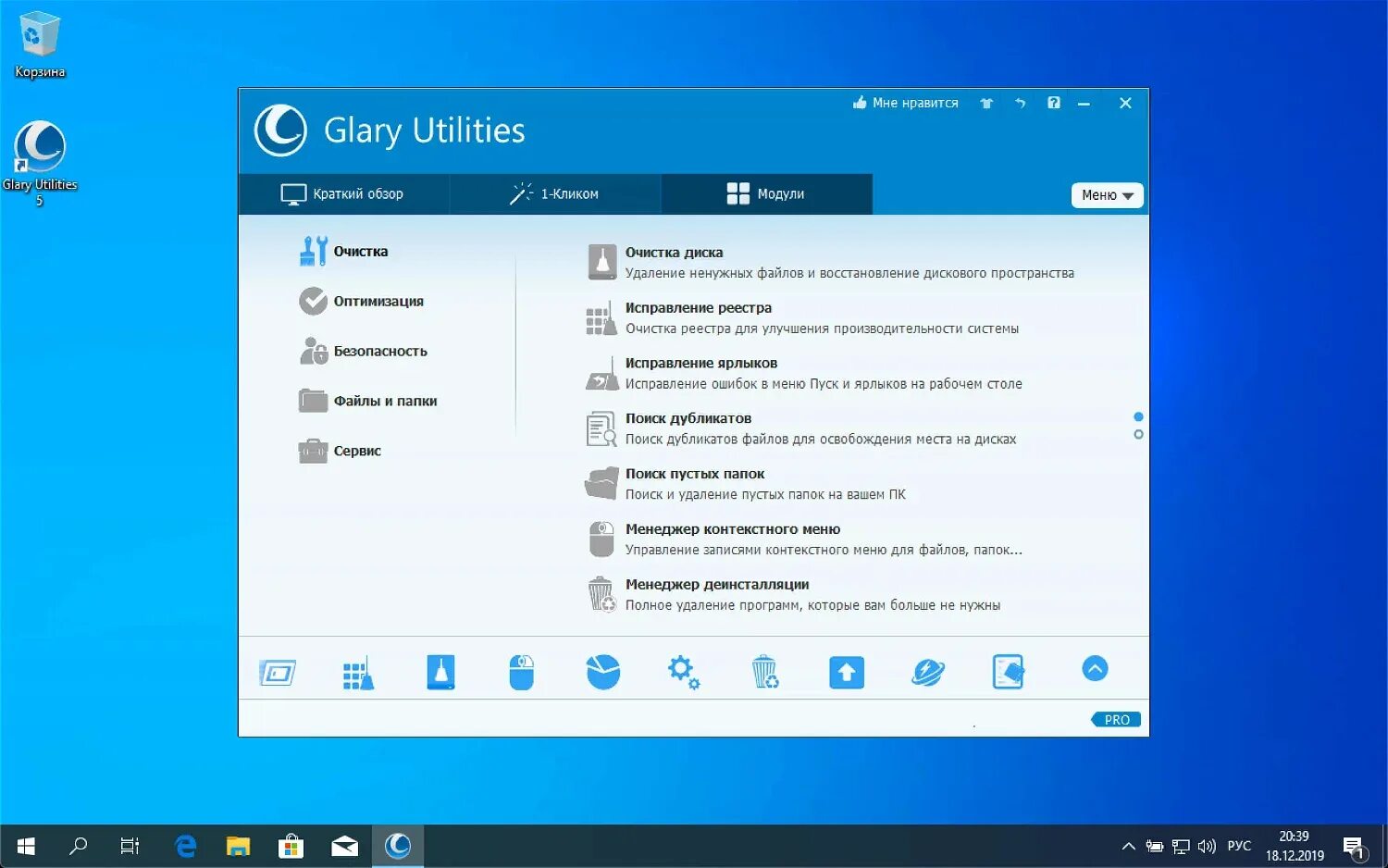The height and width of the screenshot is (868, 1388).
Task: Click the Glary Utilities logo in header
Action: click(x=280, y=130)
